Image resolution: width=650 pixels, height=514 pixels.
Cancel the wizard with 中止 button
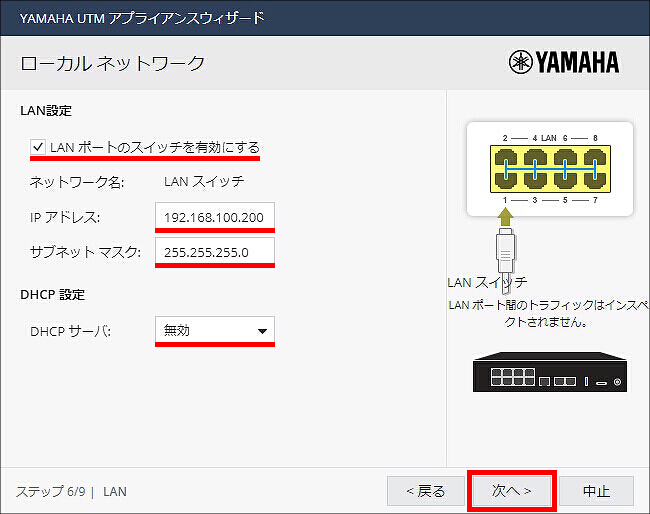point(596,491)
